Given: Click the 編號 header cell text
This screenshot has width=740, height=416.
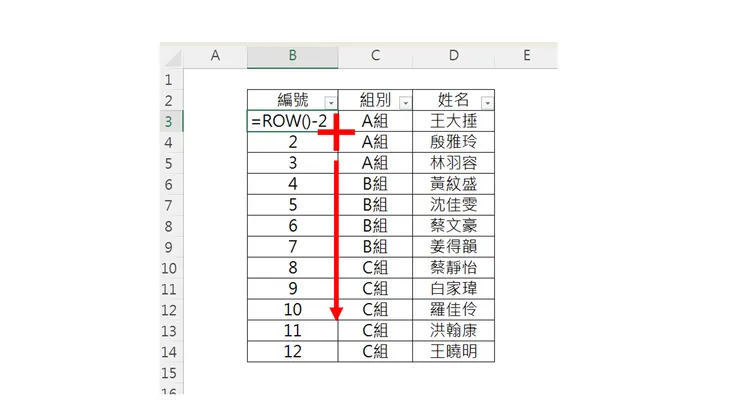Looking at the screenshot, I should pos(293,100).
